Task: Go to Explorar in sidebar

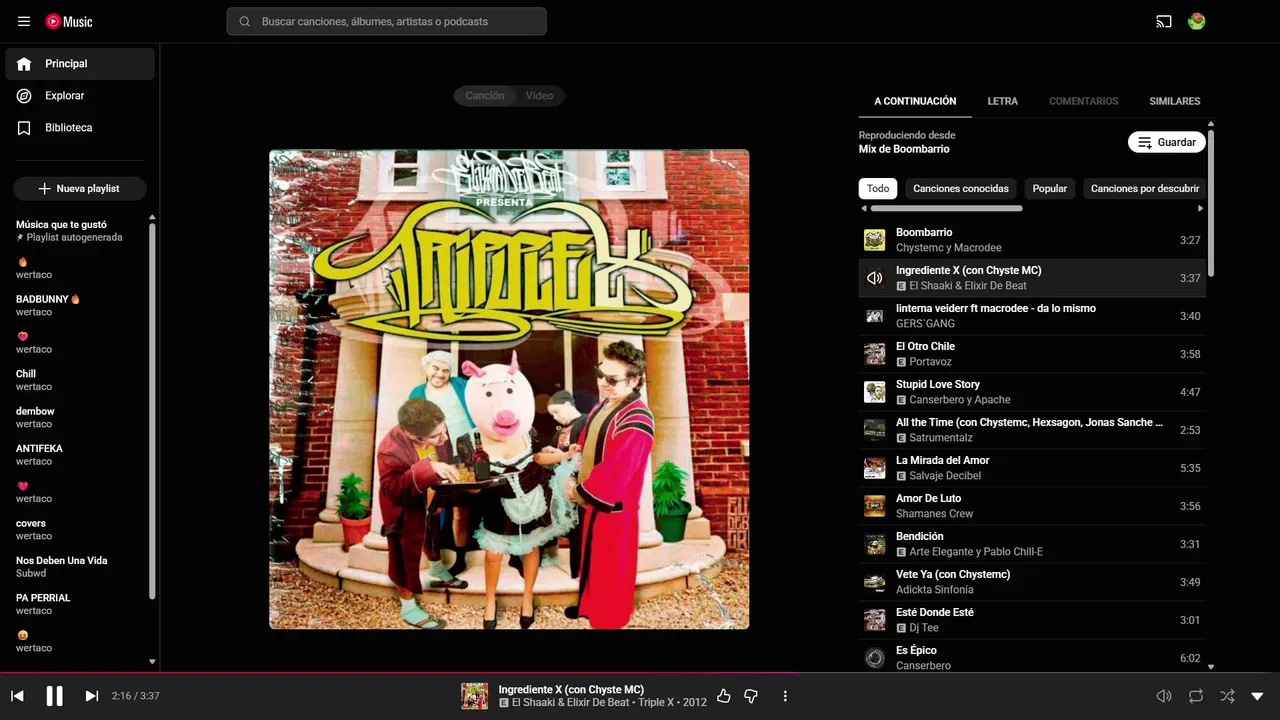Action: click(x=80, y=96)
